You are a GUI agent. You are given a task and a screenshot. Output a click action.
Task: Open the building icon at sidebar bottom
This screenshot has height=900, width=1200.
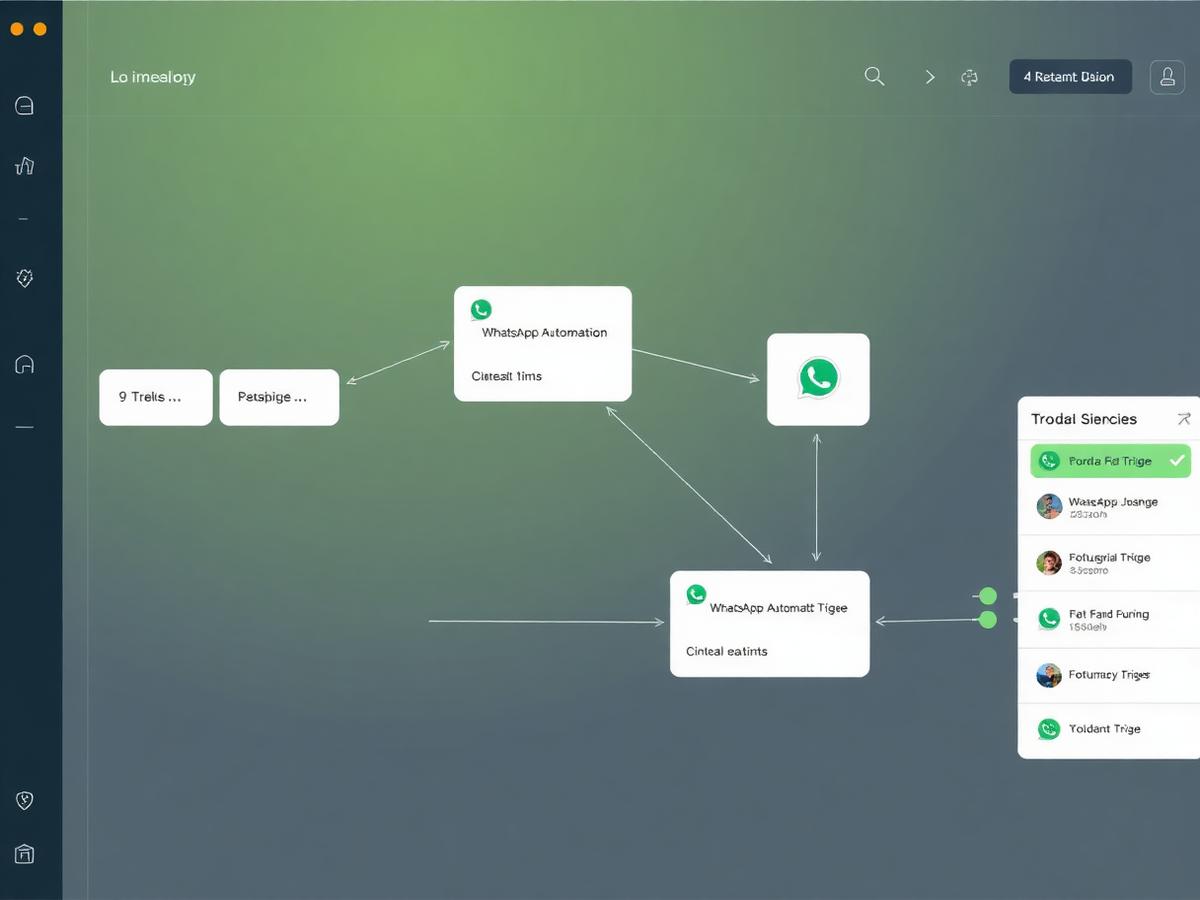pyautogui.click(x=25, y=853)
